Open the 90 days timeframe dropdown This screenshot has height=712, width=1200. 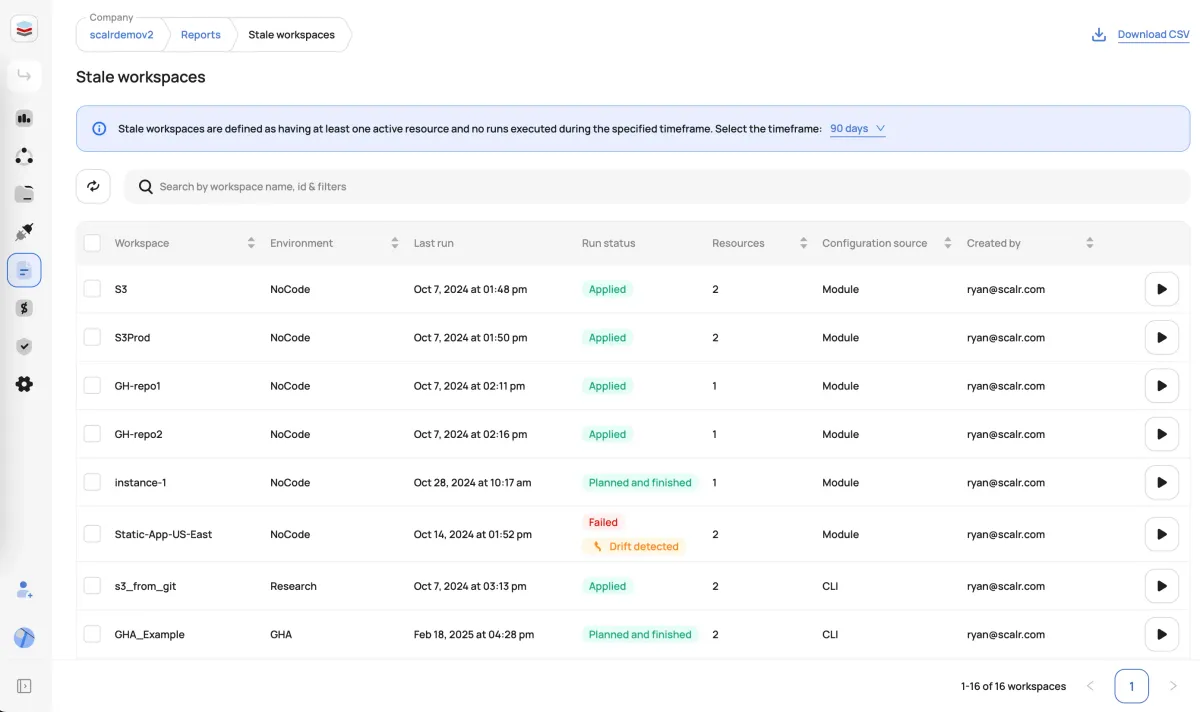[x=857, y=128]
